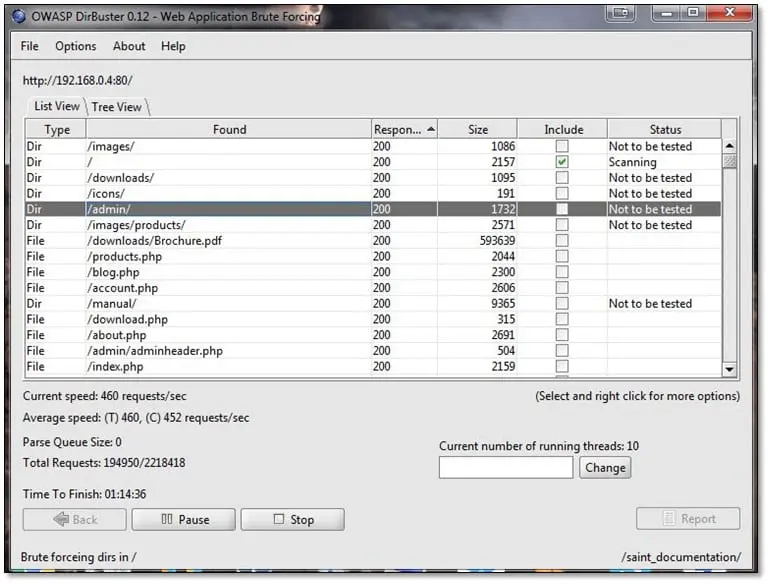The height and width of the screenshot is (584, 769).
Task: Open the Help menu
Action: pos(173,46)
